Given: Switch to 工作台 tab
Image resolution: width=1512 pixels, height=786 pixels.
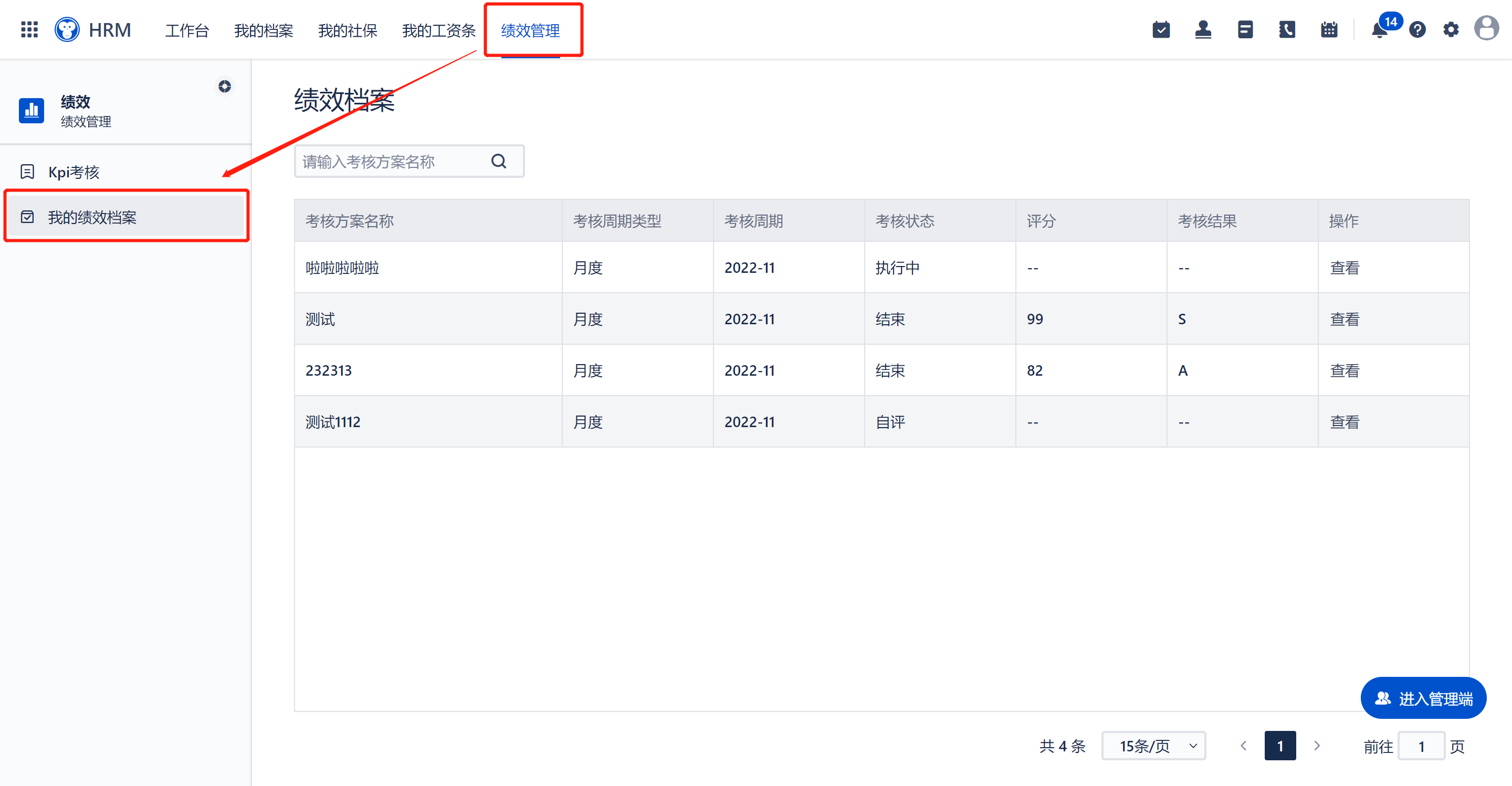Looking at the screenshot, I should pos(187,30).
